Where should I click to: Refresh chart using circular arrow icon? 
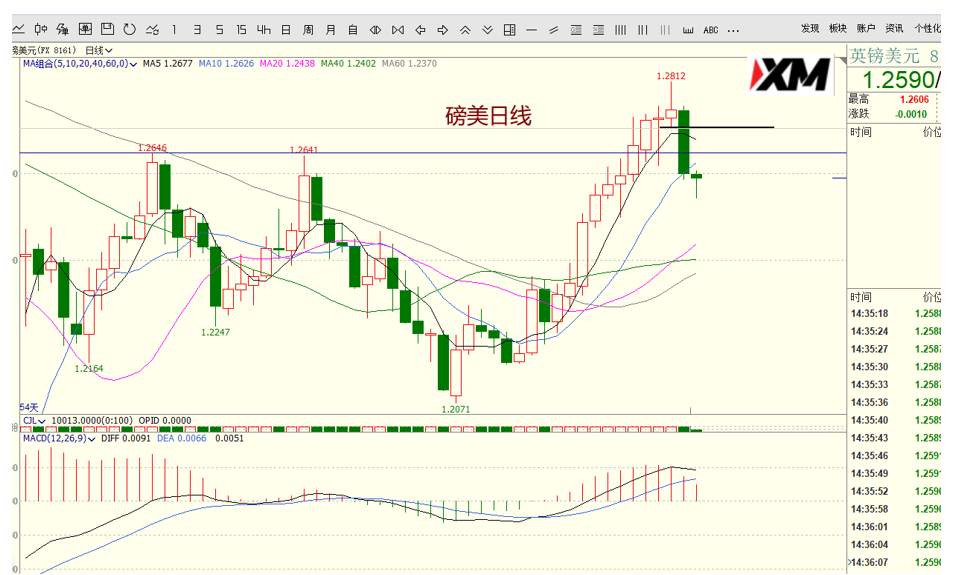129,29
